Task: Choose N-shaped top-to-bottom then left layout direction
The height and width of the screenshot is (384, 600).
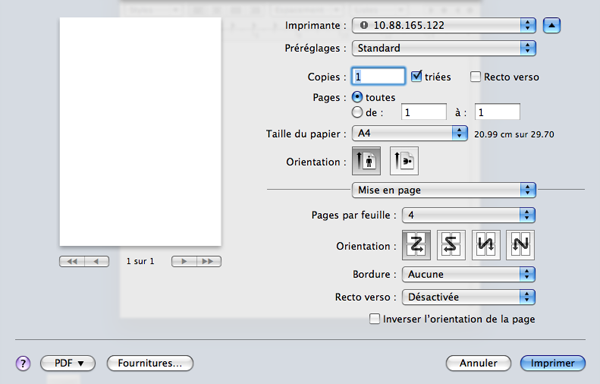Action: (x=520, y=245)
